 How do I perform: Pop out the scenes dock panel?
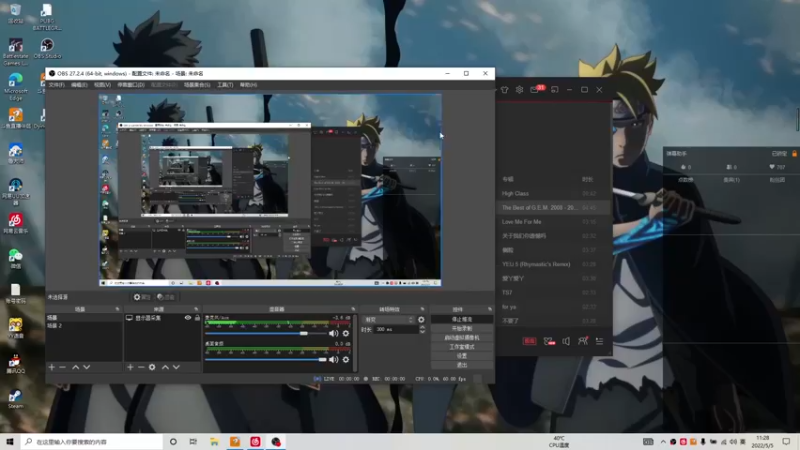coord(117,309)
